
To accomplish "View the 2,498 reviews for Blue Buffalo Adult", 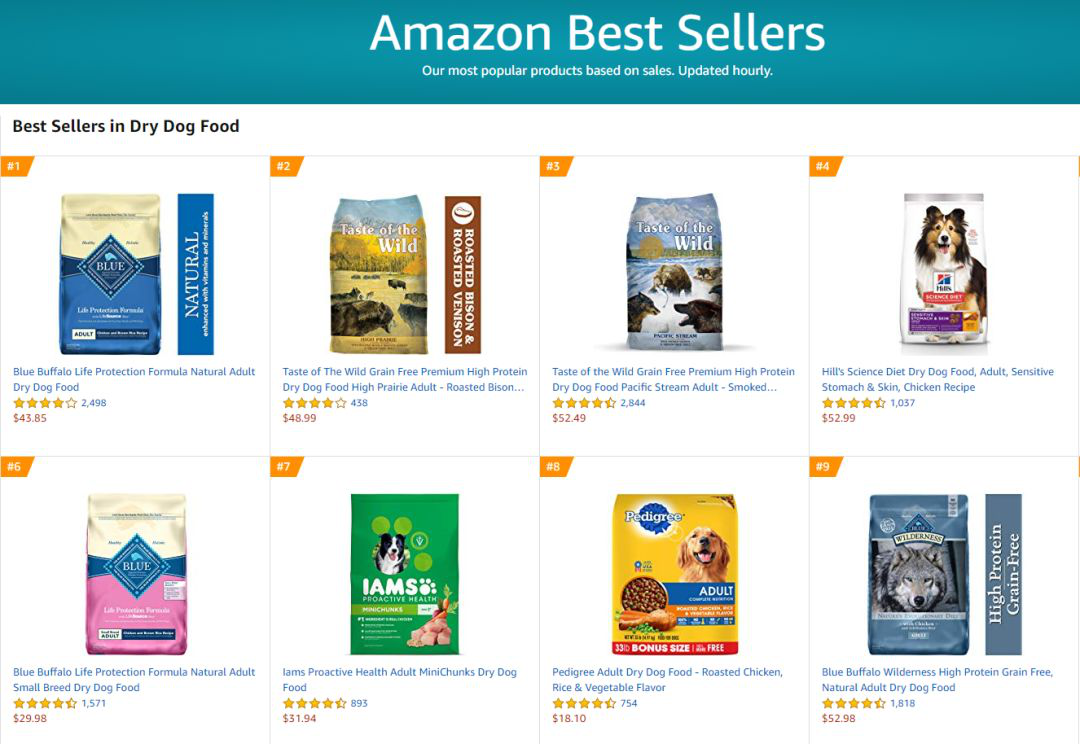I will pyautogui.click(x=94, y=403).
